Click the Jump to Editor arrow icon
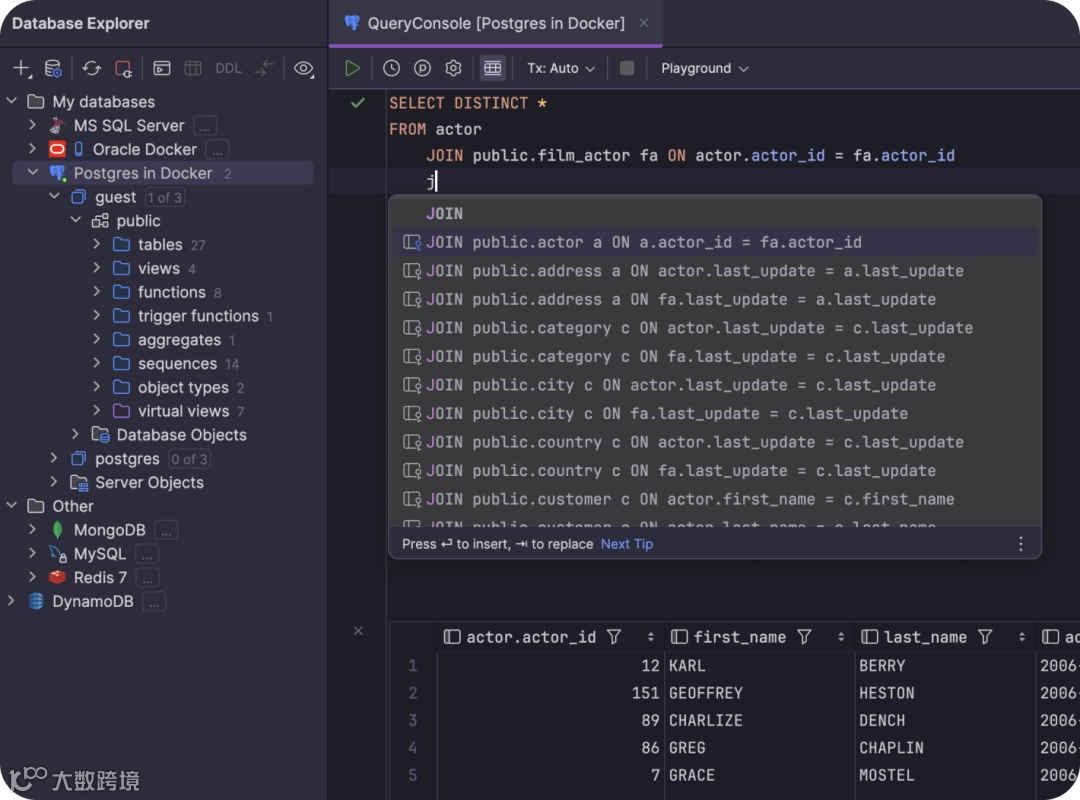The height and width of the screenshot is (800, 1080). (264, 68)
